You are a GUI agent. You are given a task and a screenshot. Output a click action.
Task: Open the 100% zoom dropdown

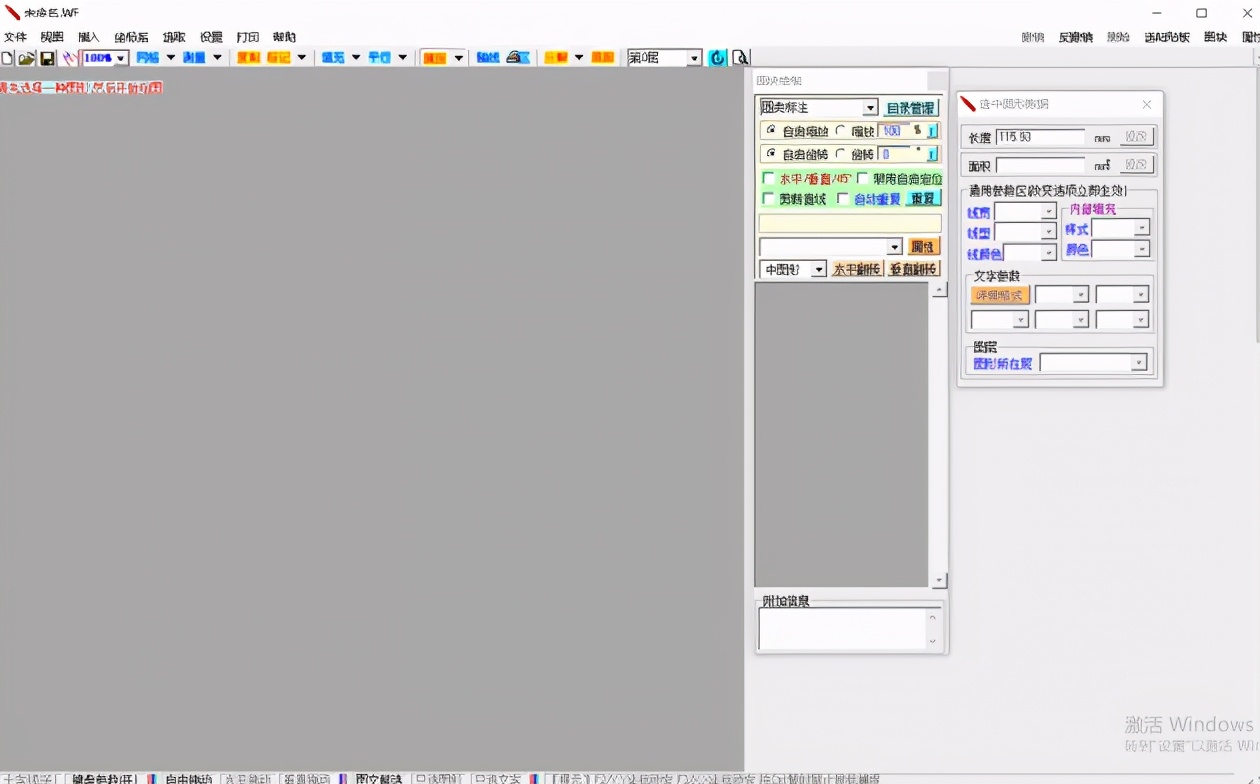point(121,58)
